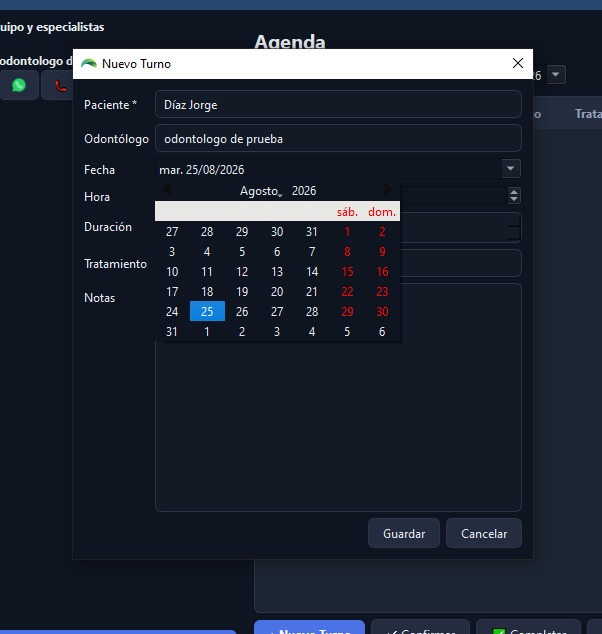The image size is (602, 634).
Task: Open WhatsApp chat icon in Agenda window
Action: click(x=19, y=85)
